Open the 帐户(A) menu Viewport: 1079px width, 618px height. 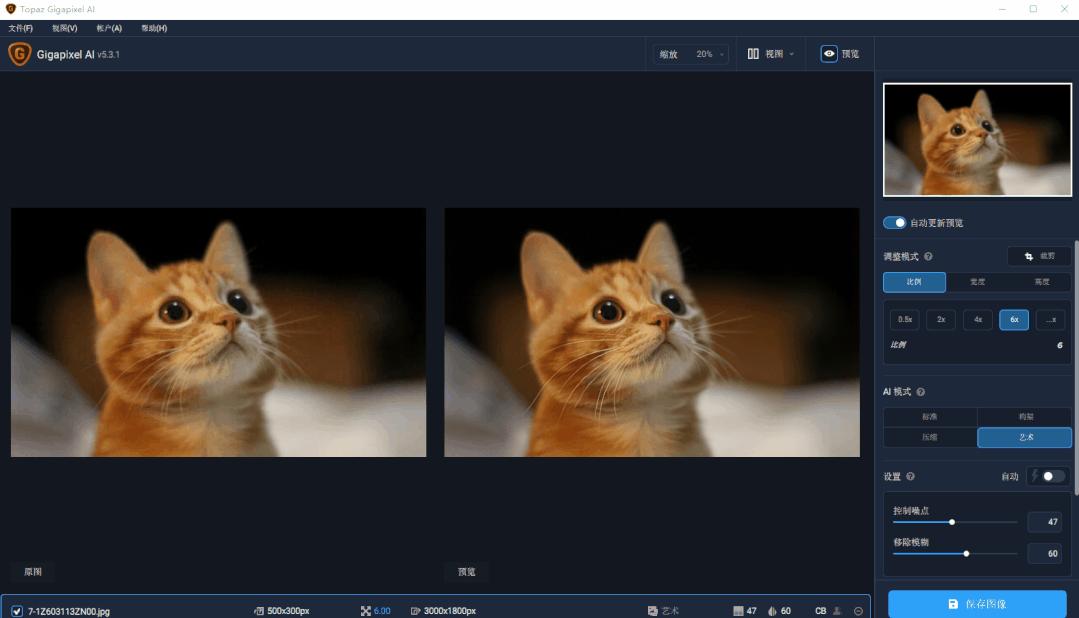[x=109, y=28]
